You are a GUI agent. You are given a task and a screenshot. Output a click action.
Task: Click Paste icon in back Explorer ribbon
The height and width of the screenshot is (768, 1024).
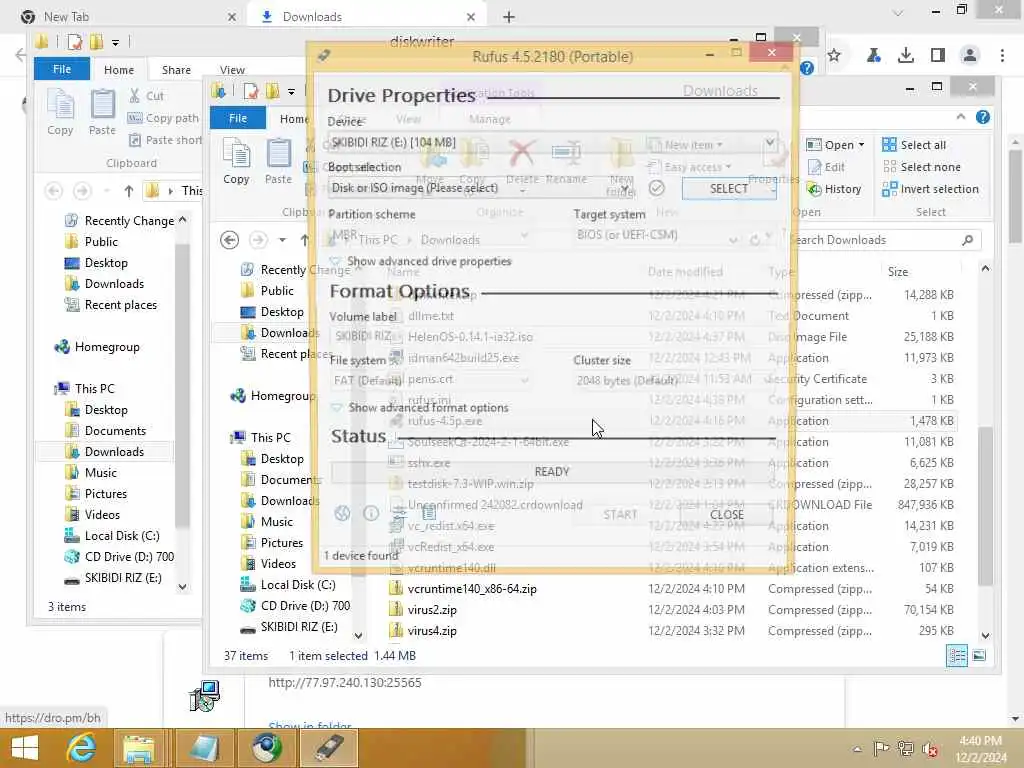[102, 111]
